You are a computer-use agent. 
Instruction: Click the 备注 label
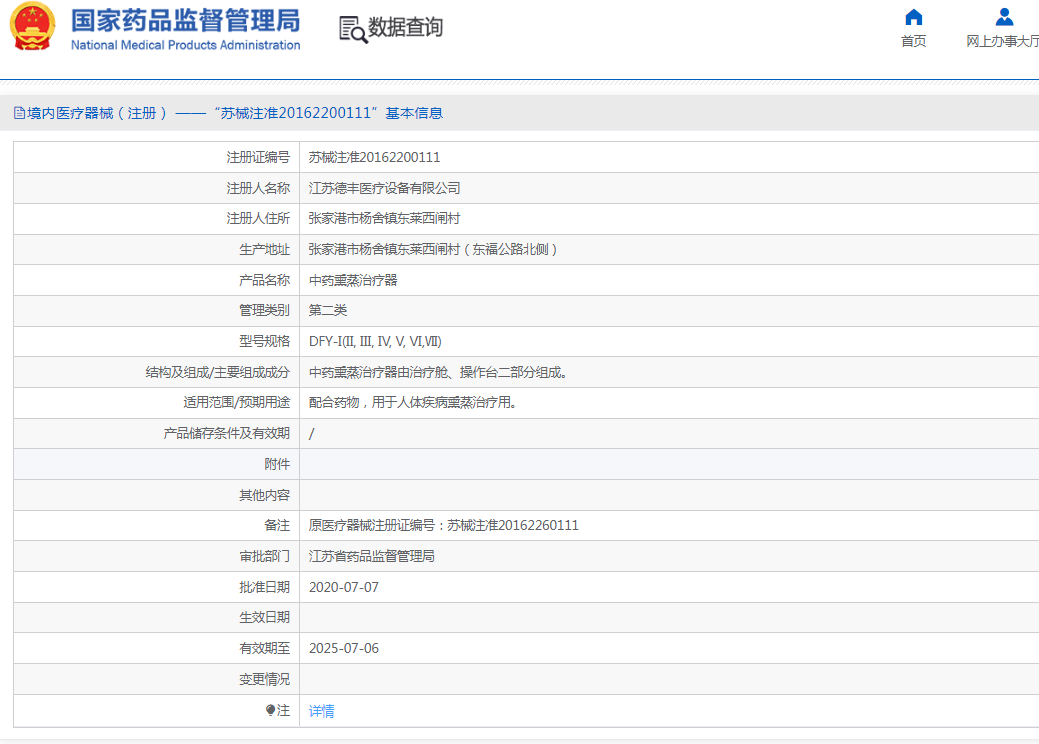[x=277, y=525]
